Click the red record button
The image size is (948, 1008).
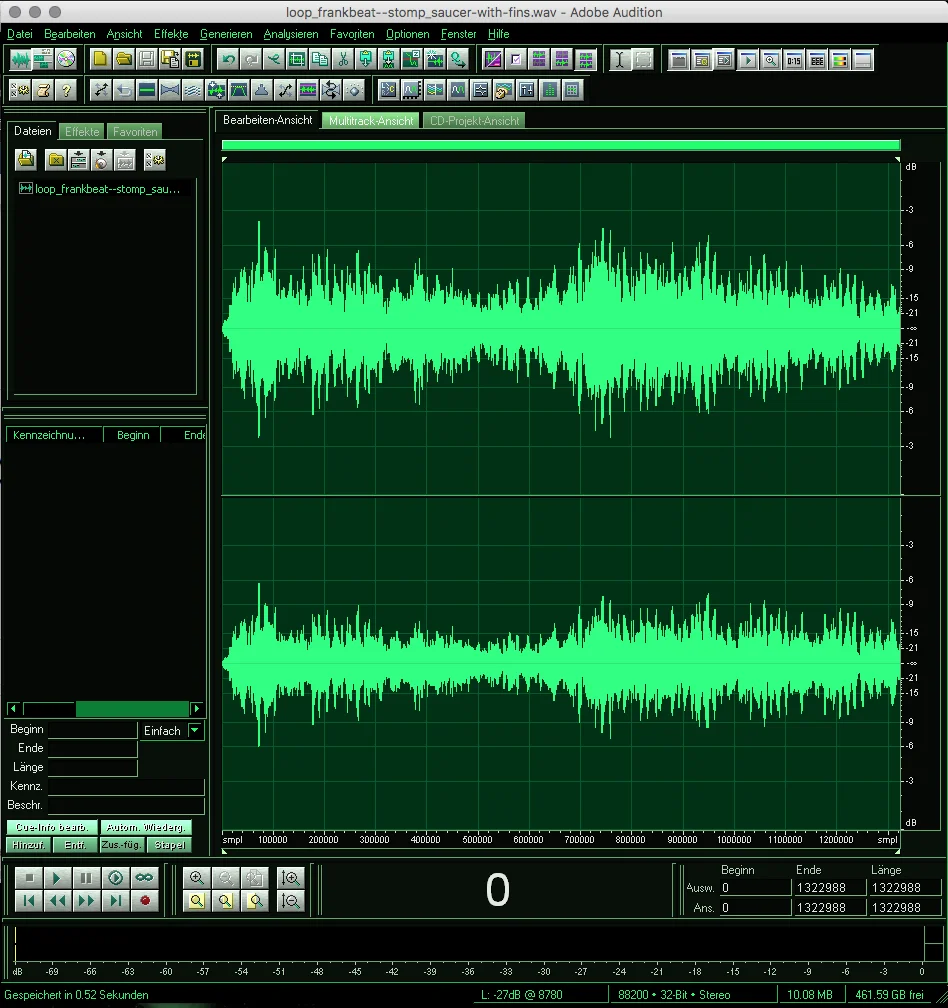(x=145, y=901)
